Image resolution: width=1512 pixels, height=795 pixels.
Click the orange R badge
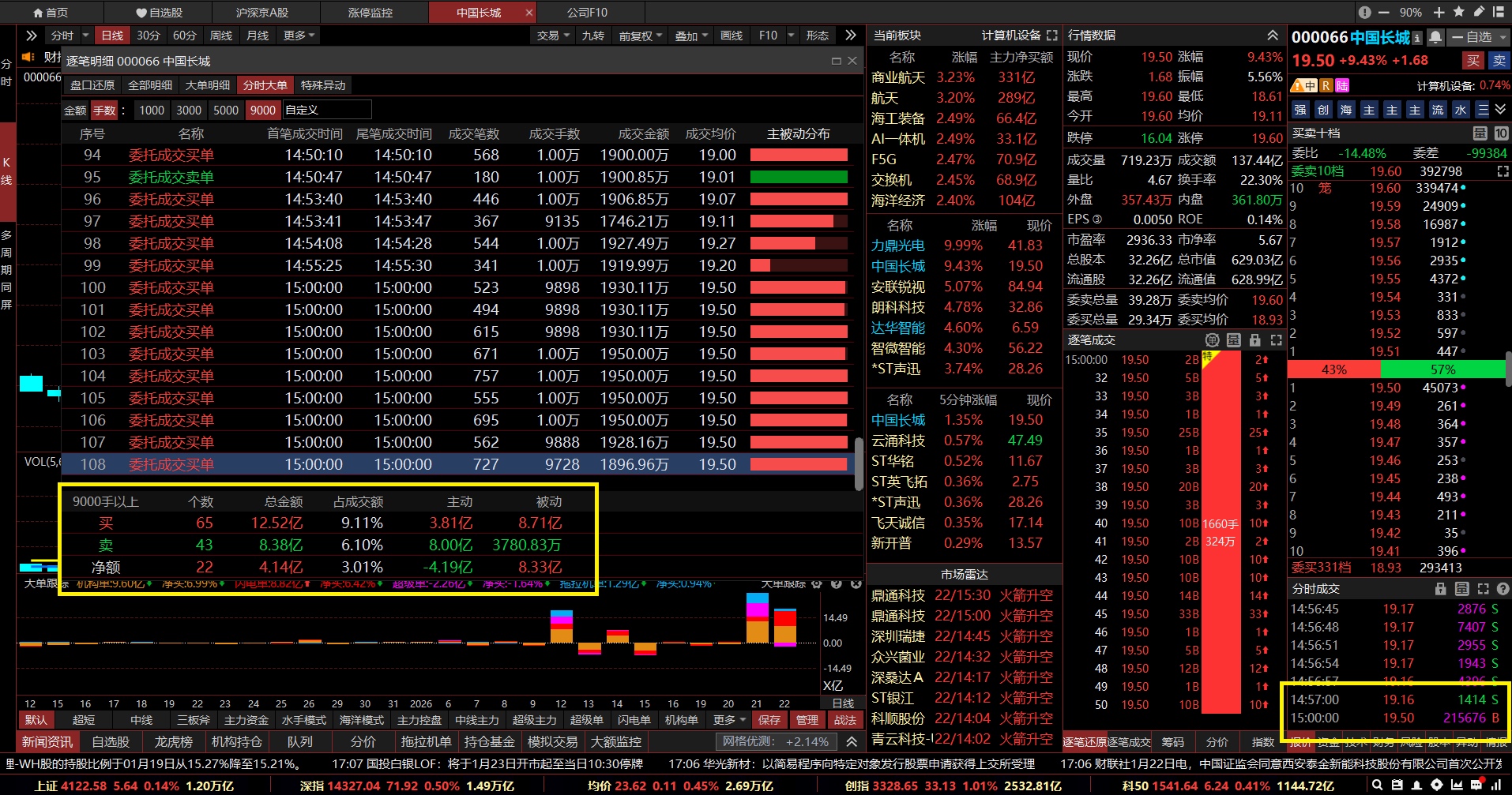tap(1326, 85)
